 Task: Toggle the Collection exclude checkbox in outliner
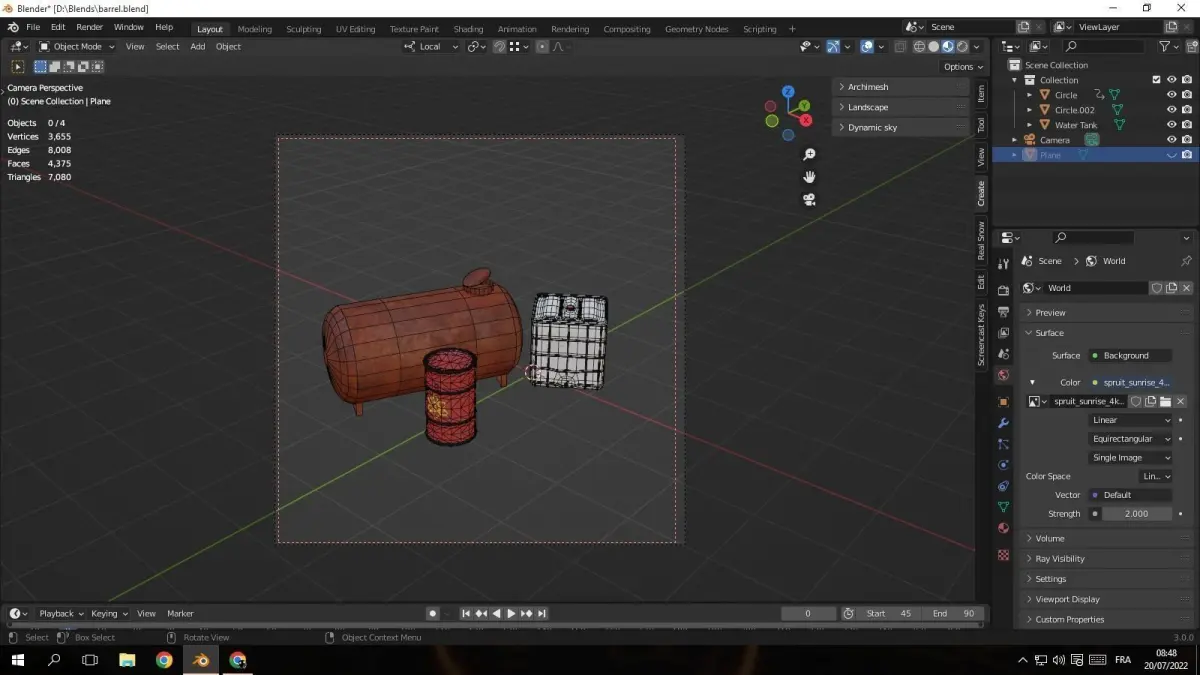pos(1157,80)
